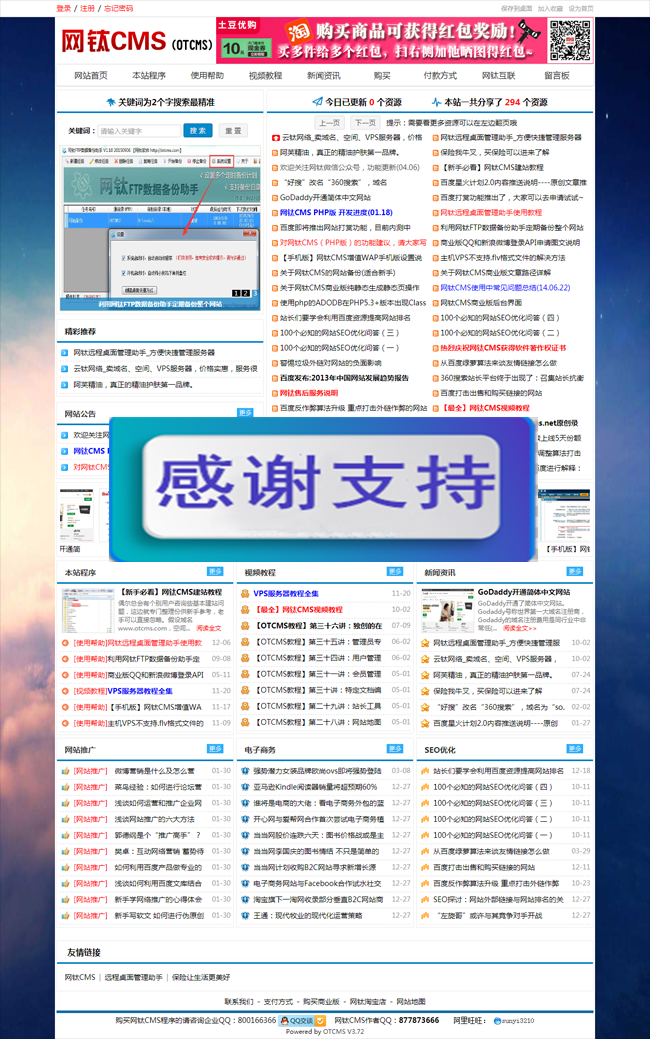Image resolution: width=650 pixels, height=1039 pixels.
Task: Click the blue 搜索 search button
Action: [x=197, y=131]
